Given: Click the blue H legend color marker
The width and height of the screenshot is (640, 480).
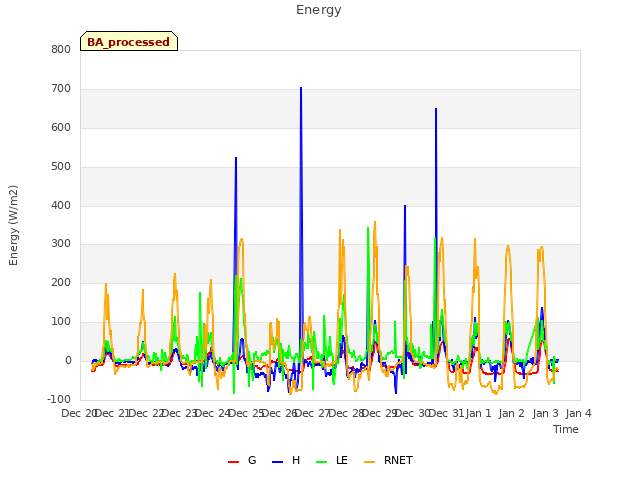Looking at the screenshot, I should tap(277, 462).
